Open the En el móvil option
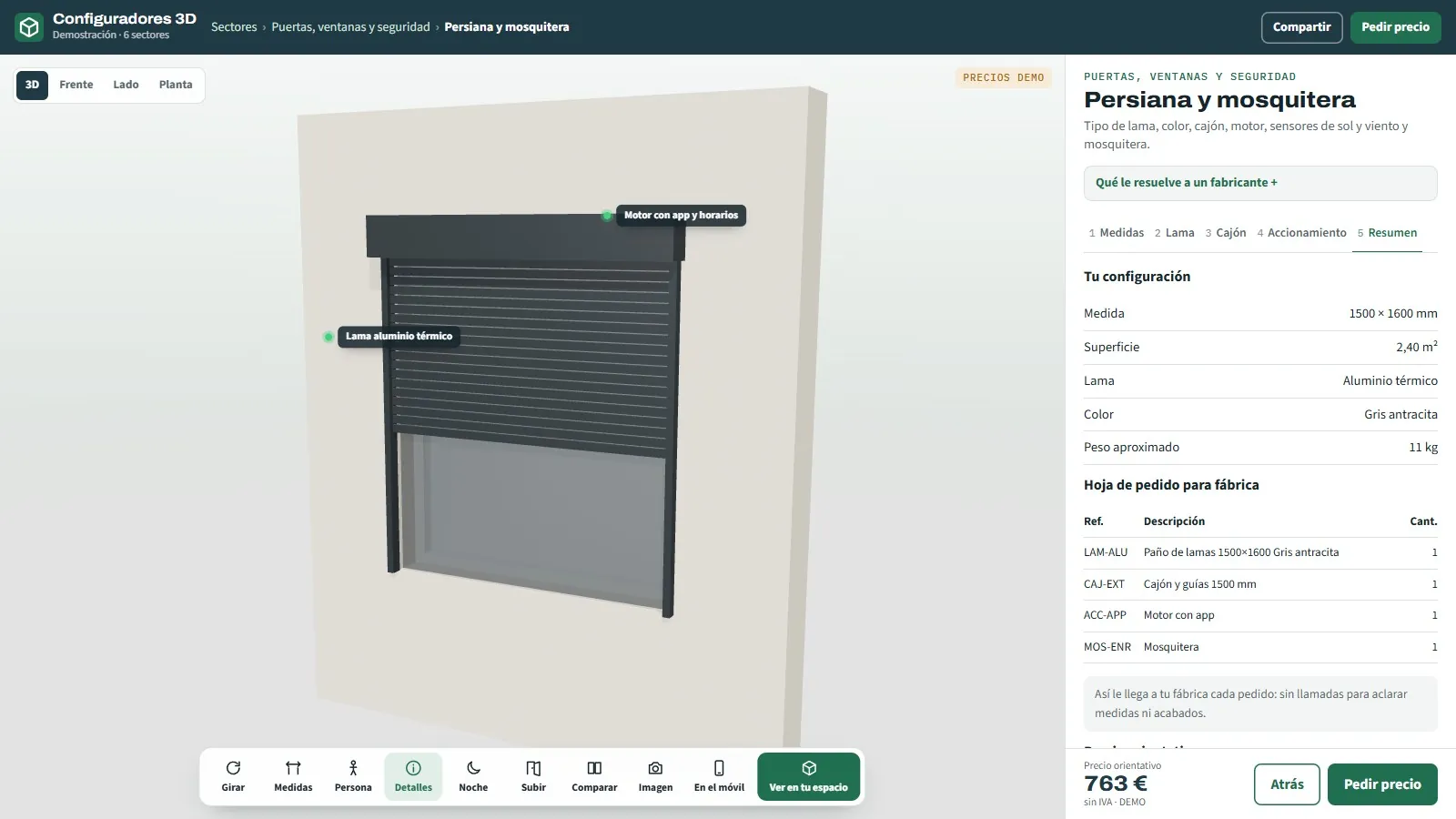This screenshot has height=819, width=1456. pyautogui.click(x=719, y=776)
